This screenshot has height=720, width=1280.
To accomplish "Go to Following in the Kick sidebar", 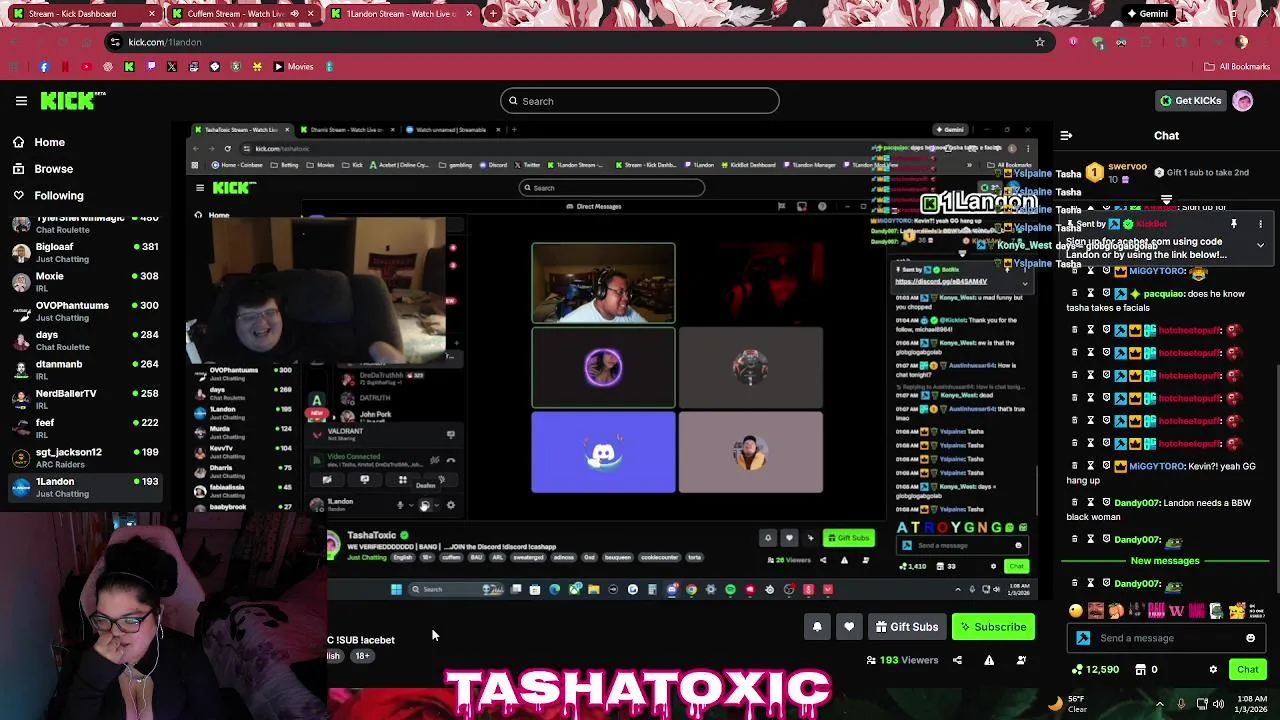I will 49,195.
